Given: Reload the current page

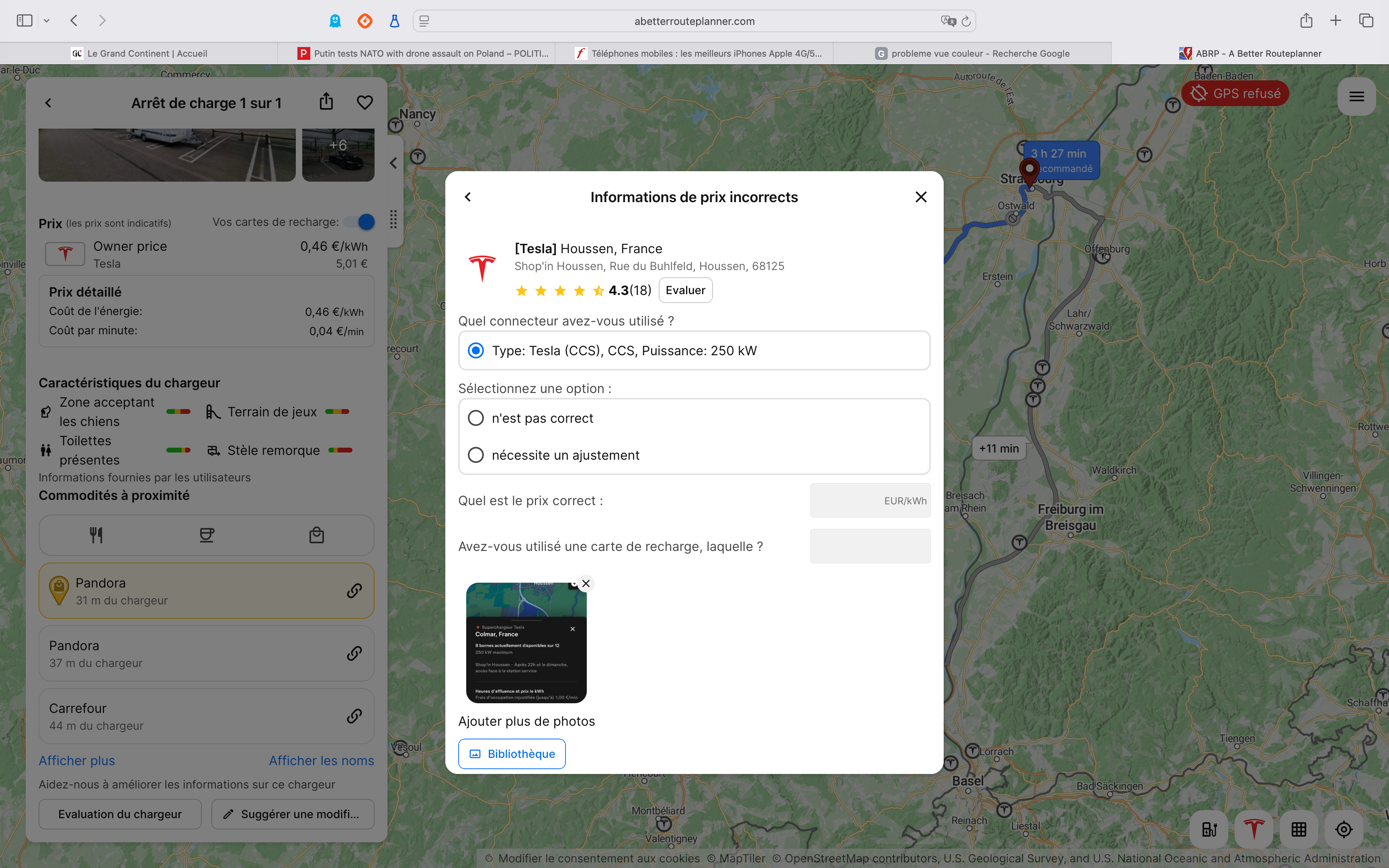Looking at the screenshot, I should pyautogui.click(x=967, y=21).
